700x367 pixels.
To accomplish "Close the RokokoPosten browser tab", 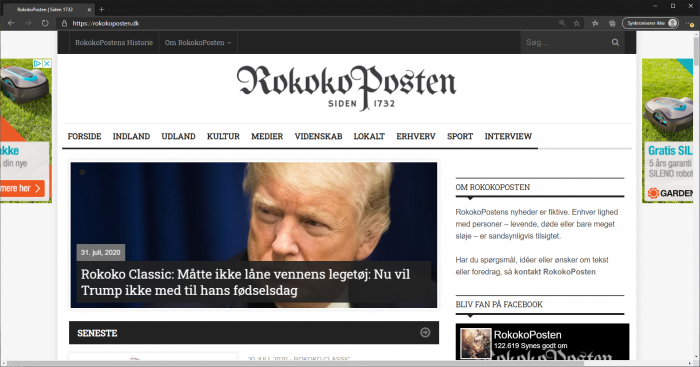I will [89, 9].
